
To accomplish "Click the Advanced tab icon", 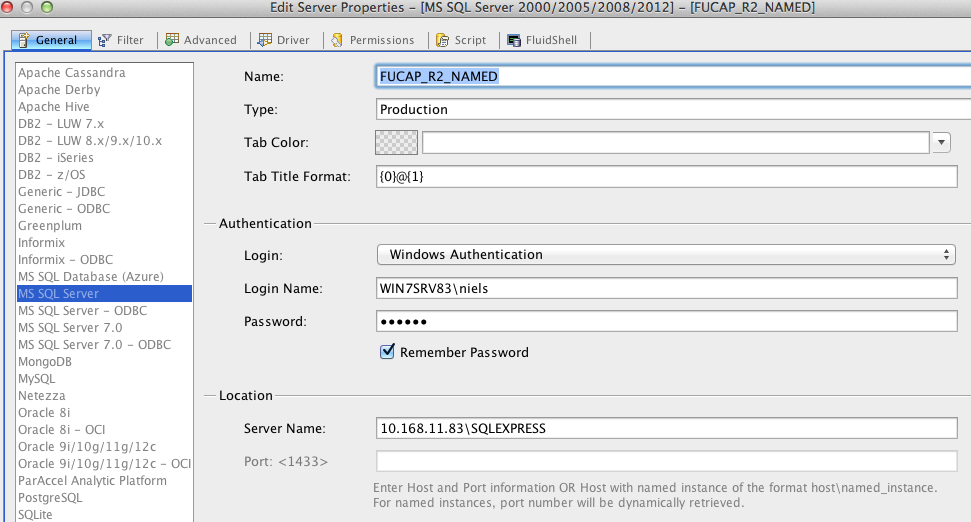I will pos(172,40).
